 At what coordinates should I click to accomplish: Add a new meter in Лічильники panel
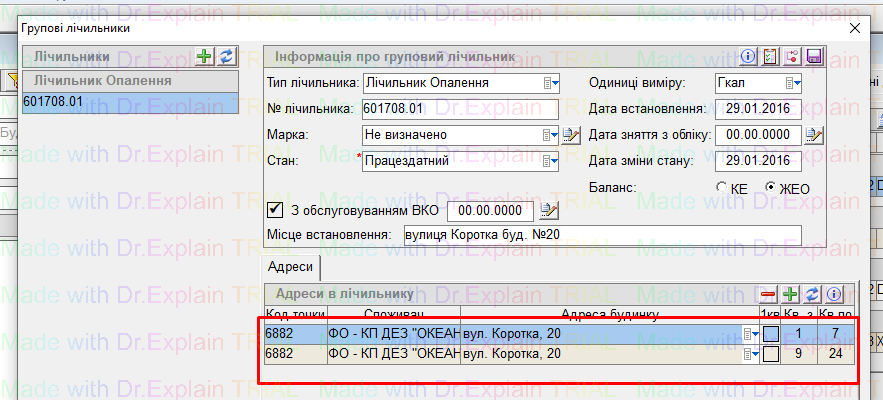click(x=205, y=56)
